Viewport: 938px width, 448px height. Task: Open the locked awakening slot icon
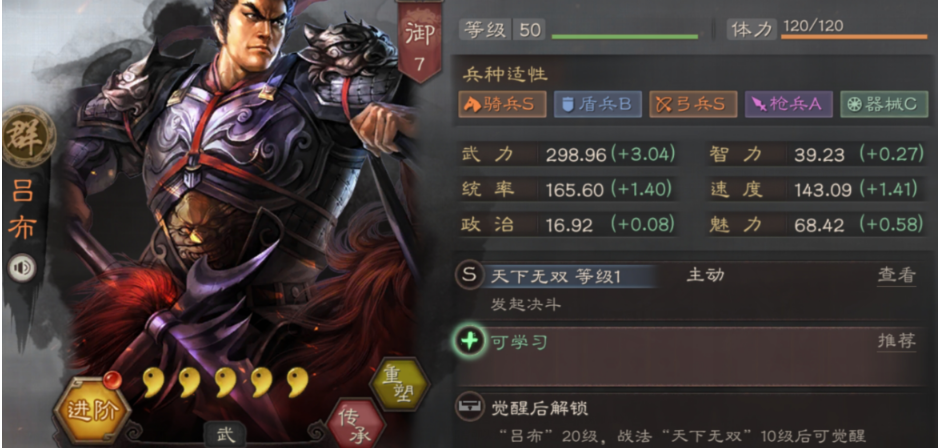(470, 408)
